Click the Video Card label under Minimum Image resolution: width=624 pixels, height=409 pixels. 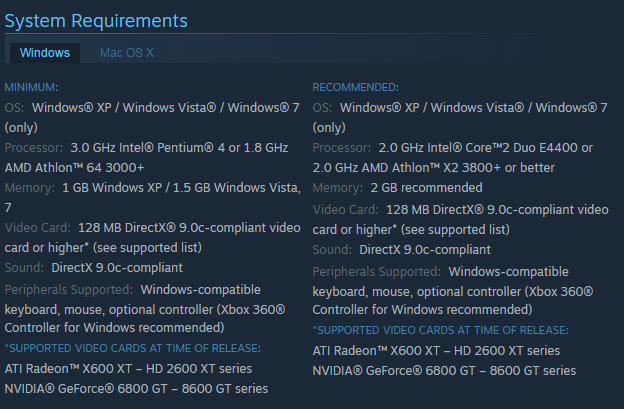(38, 228)
